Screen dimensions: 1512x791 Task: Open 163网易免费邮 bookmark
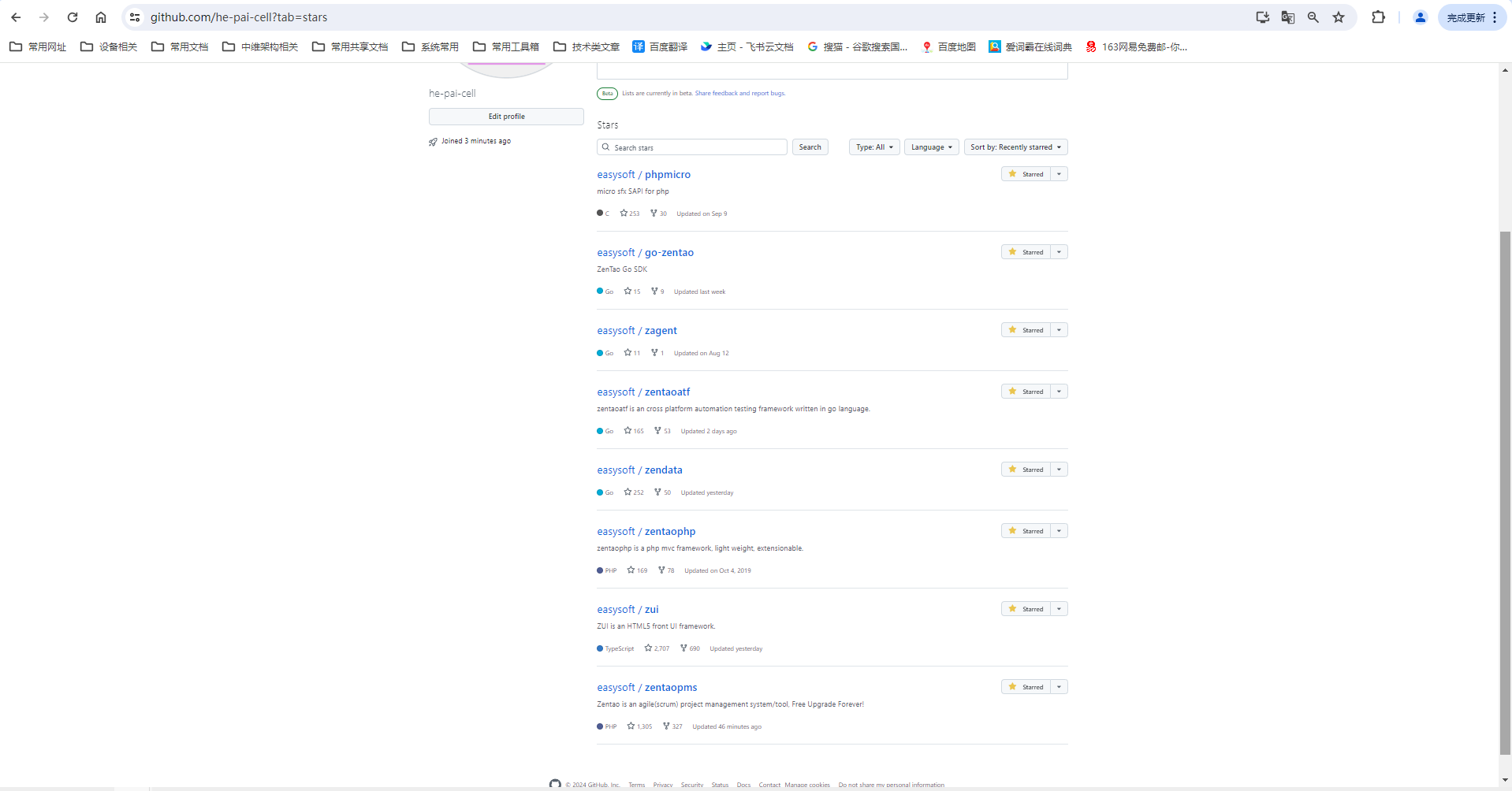tap(1136, 46)
